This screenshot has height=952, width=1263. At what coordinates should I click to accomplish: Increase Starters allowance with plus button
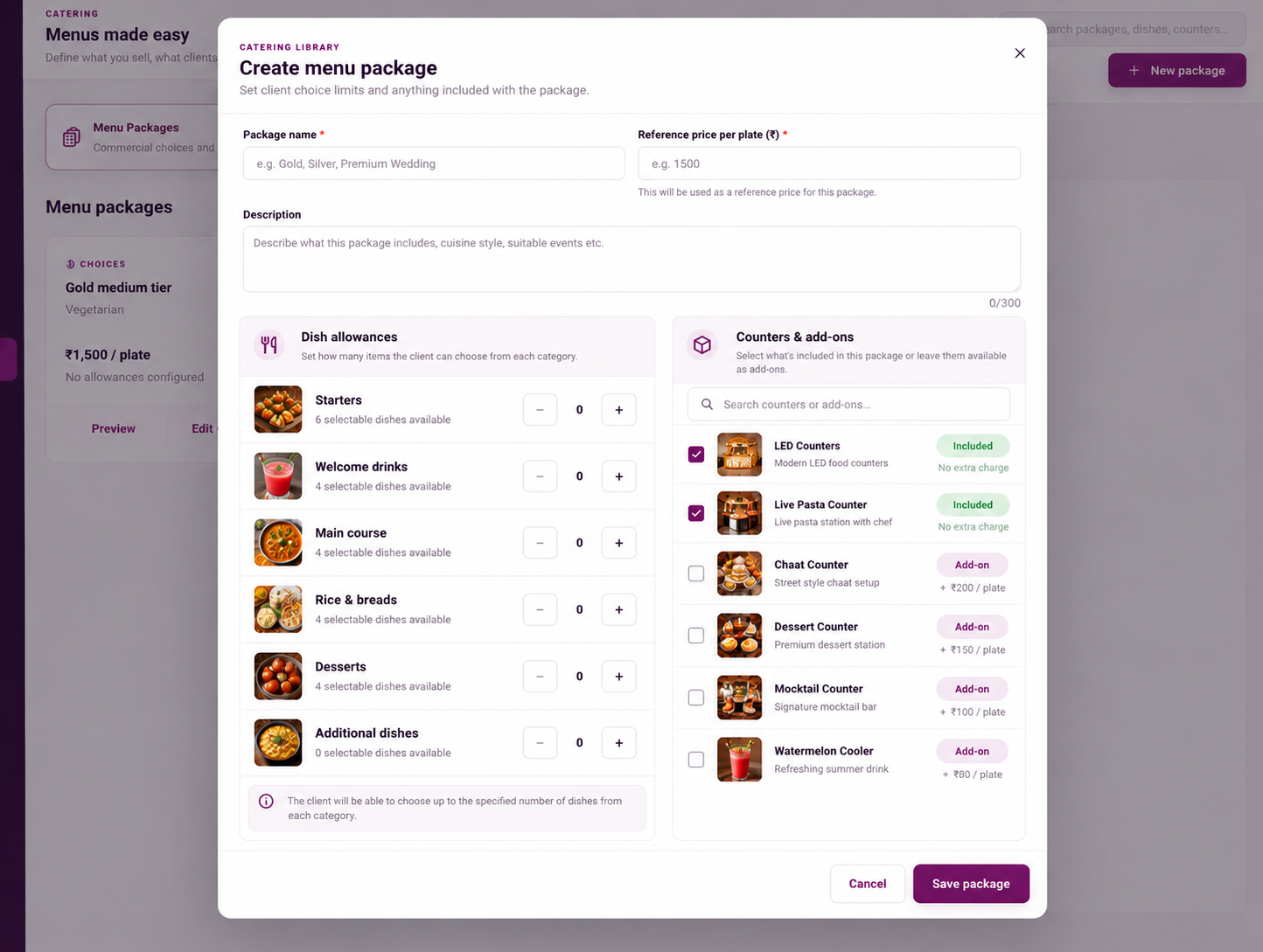point(618,410)
